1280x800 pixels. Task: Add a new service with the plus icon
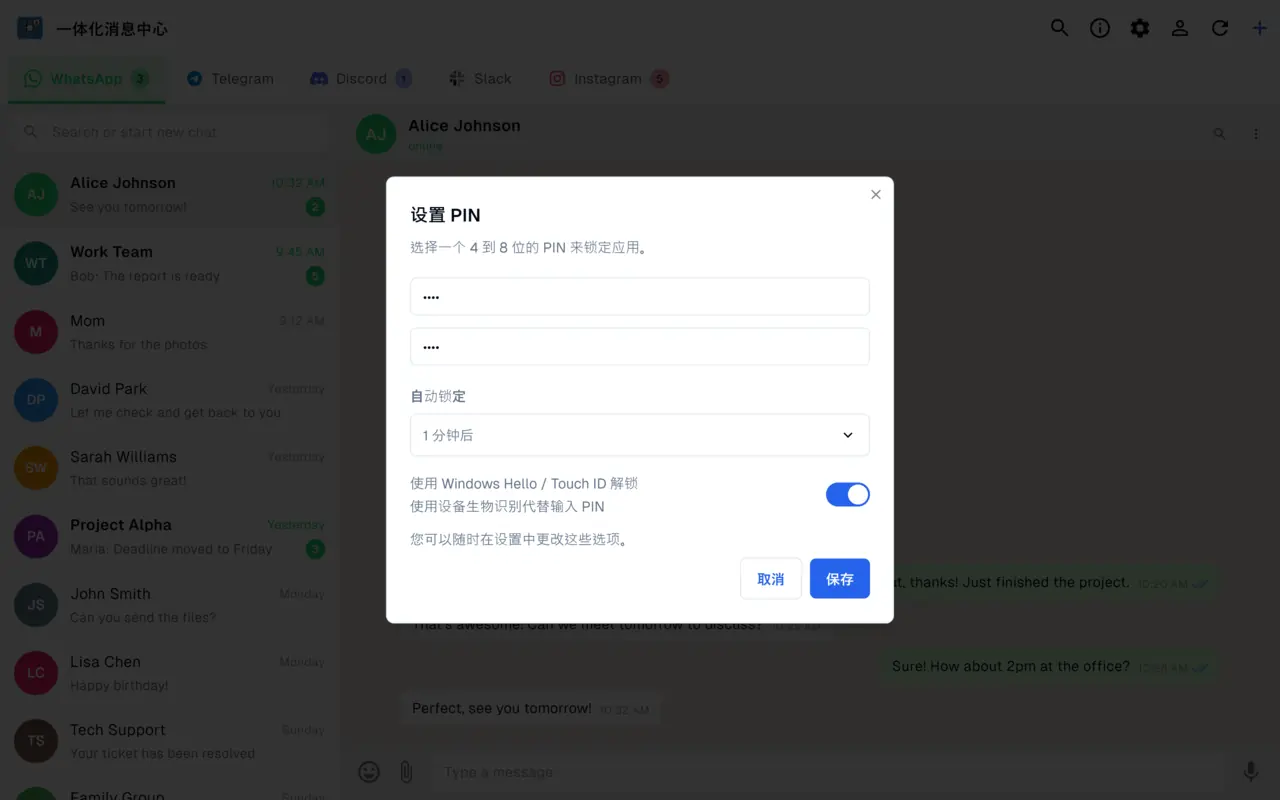tap(1260, 28)
